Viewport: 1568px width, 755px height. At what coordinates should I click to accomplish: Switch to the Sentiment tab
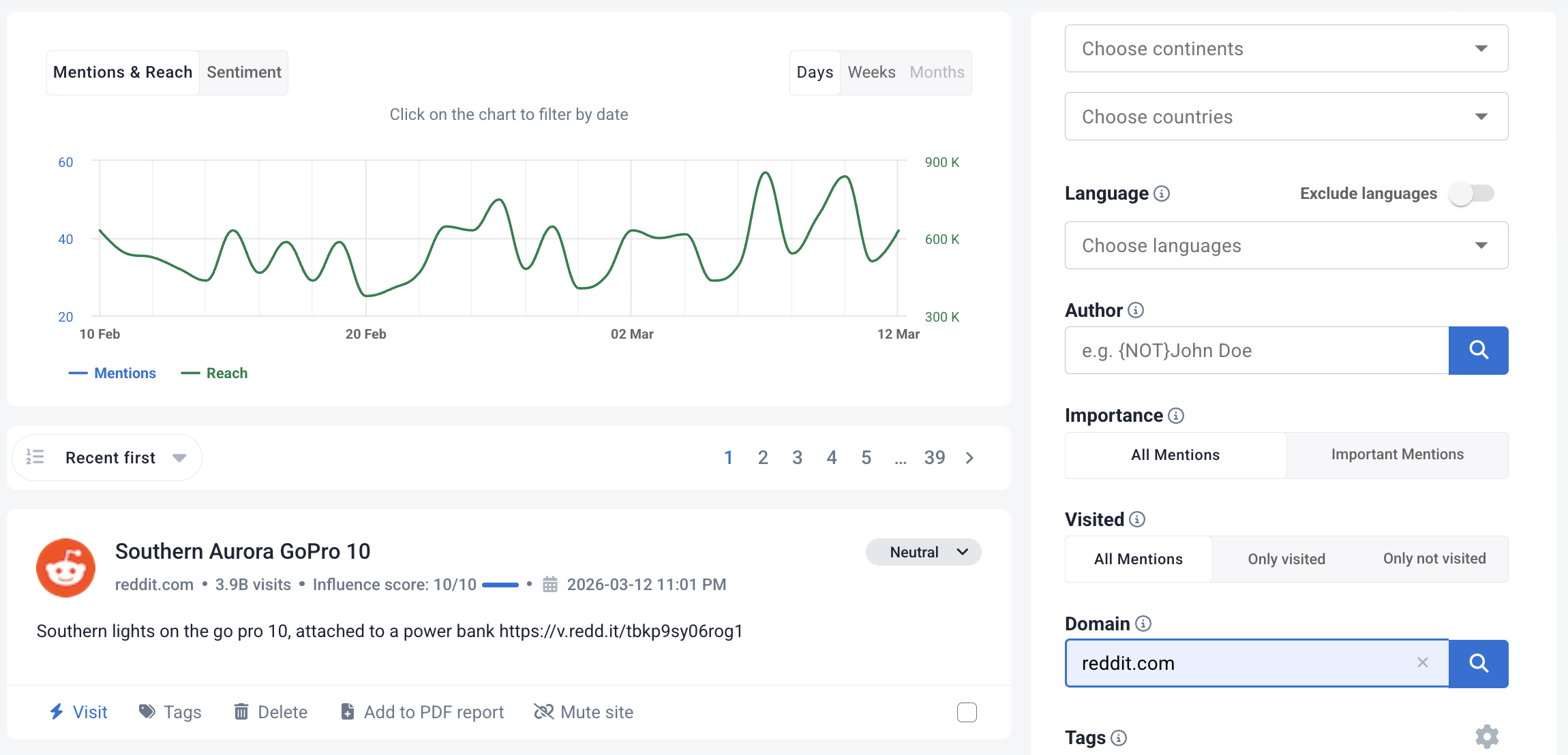[x=243, y=72]
